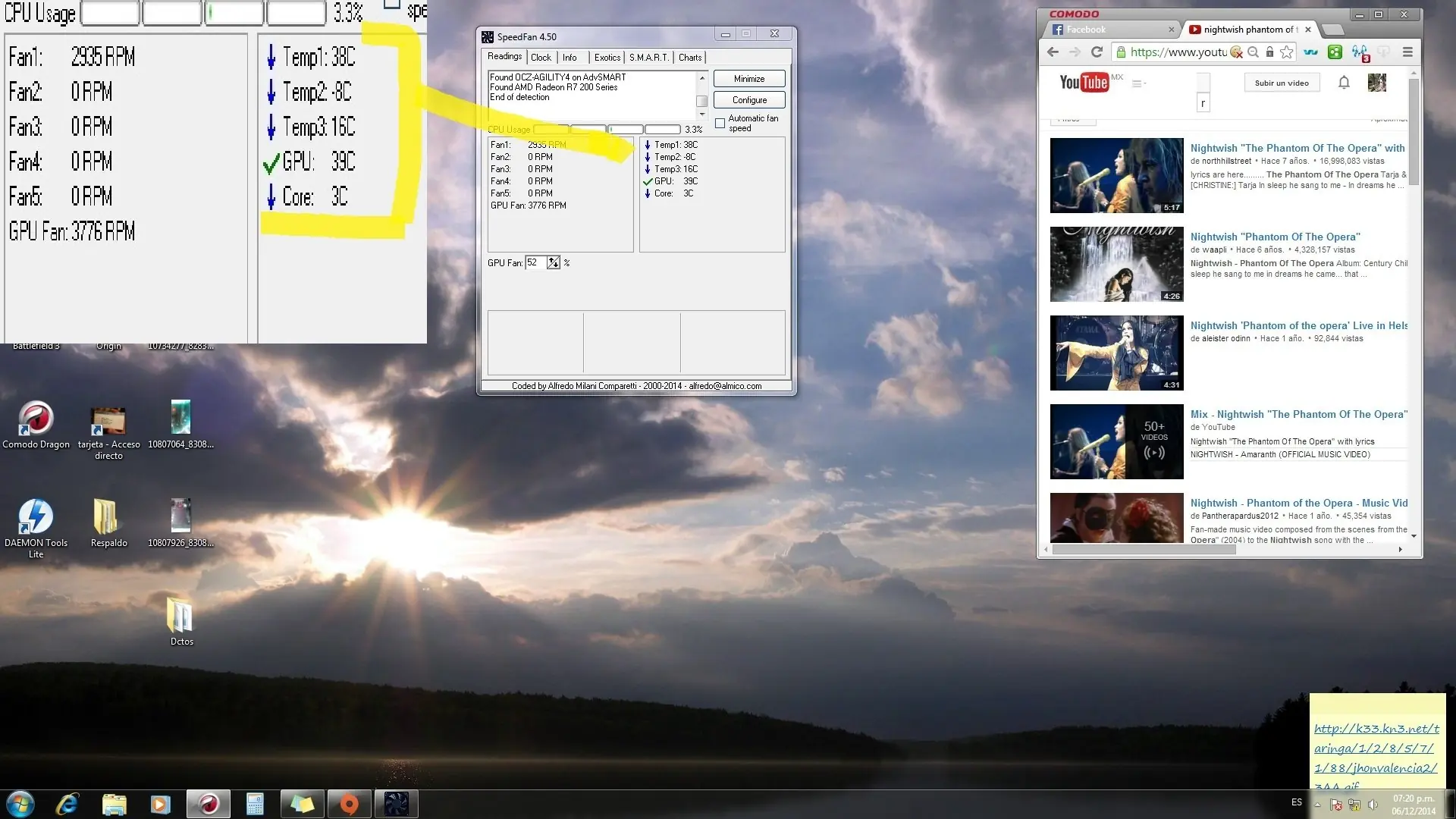1456x819 pixels.
Task: Adjust GPU Fan percentage spinner arrows
Action: point(554,262)
